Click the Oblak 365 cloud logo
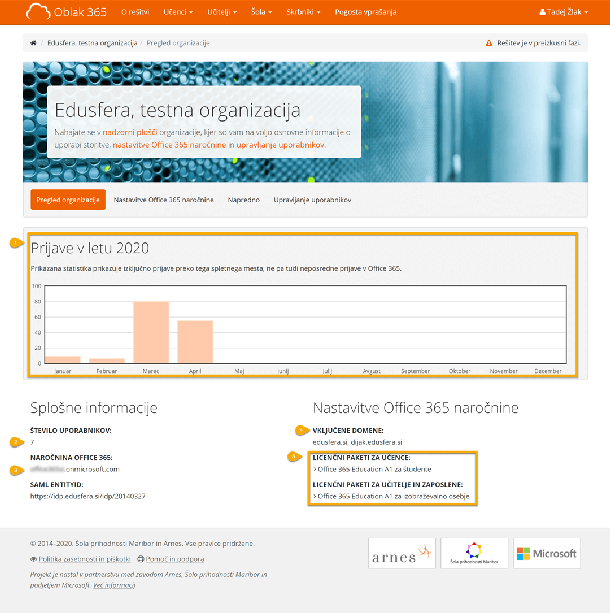The height and width of the screenshot is (613, 610). tap(64, 12)
